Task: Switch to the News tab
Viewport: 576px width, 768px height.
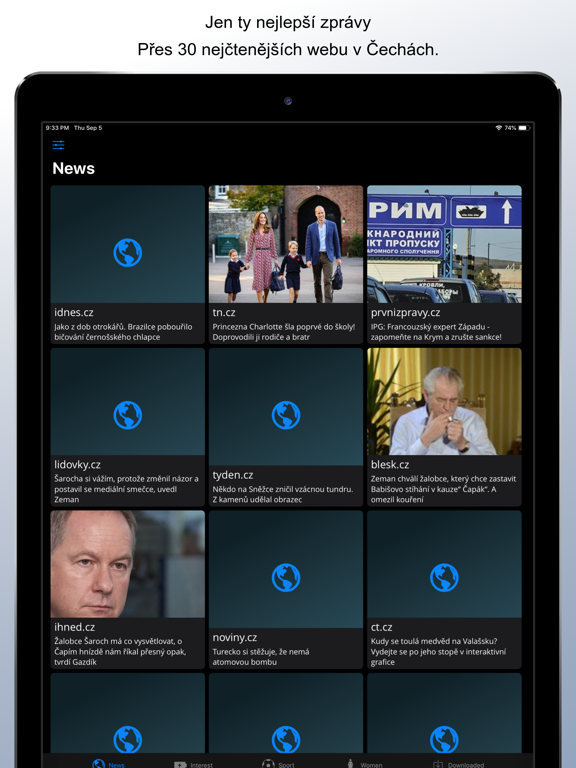Action: pos(108,764)
